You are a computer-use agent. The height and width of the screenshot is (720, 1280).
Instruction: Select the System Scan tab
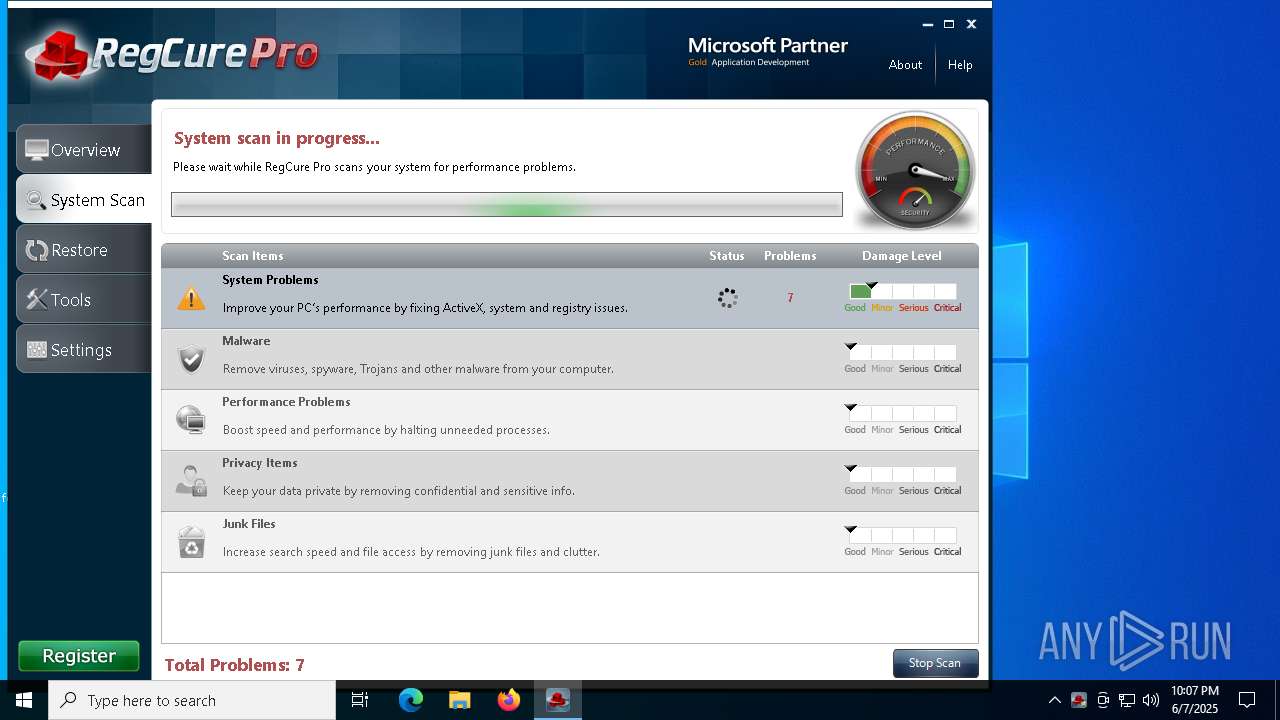pos(84,199)
